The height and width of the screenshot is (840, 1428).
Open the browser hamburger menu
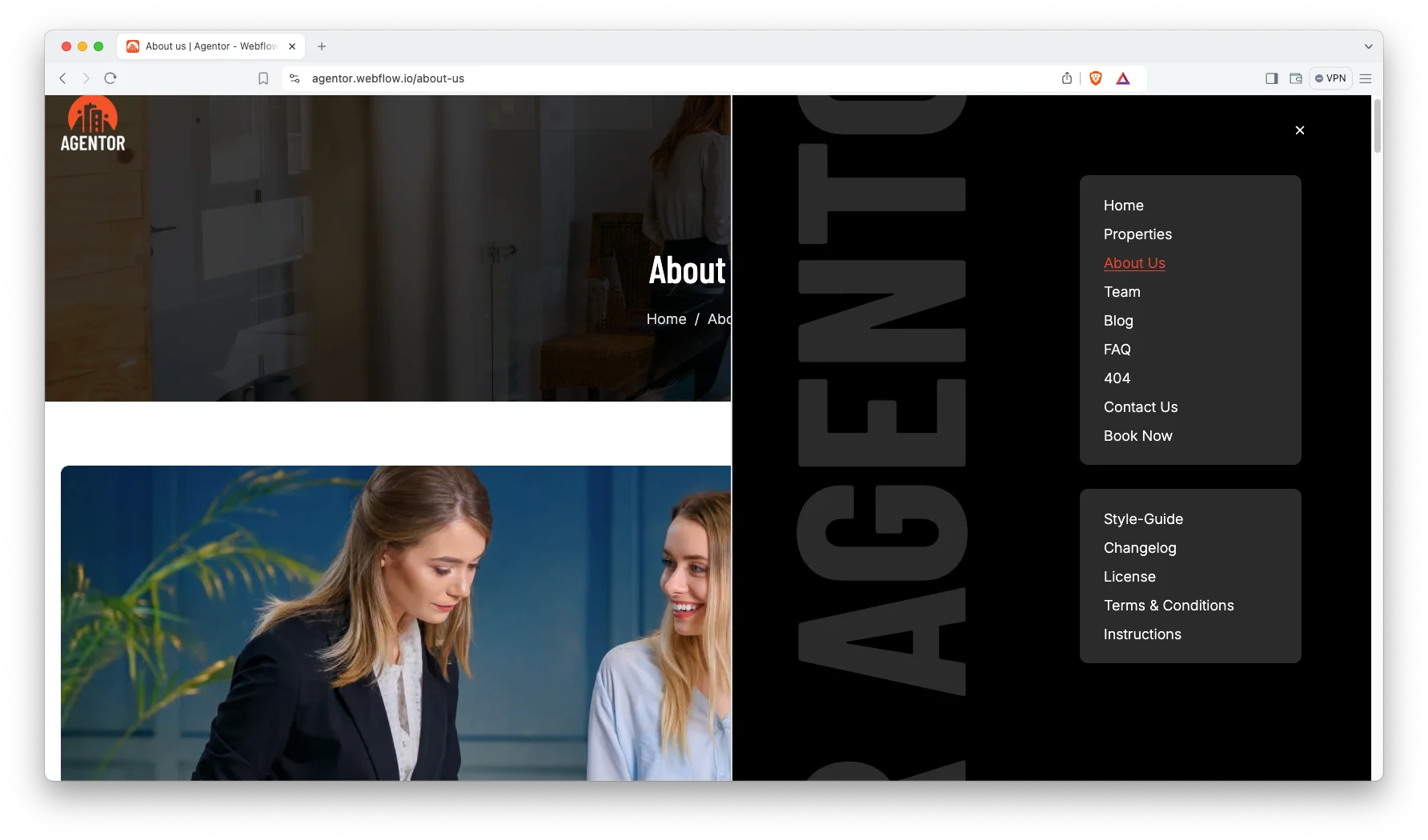tap(1366, 78)
